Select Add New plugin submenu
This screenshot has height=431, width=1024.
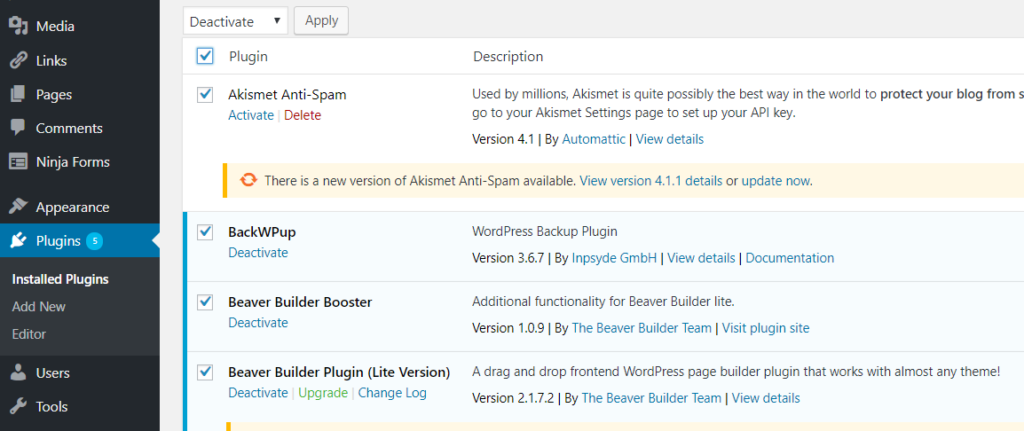click(x=39, y=306)
